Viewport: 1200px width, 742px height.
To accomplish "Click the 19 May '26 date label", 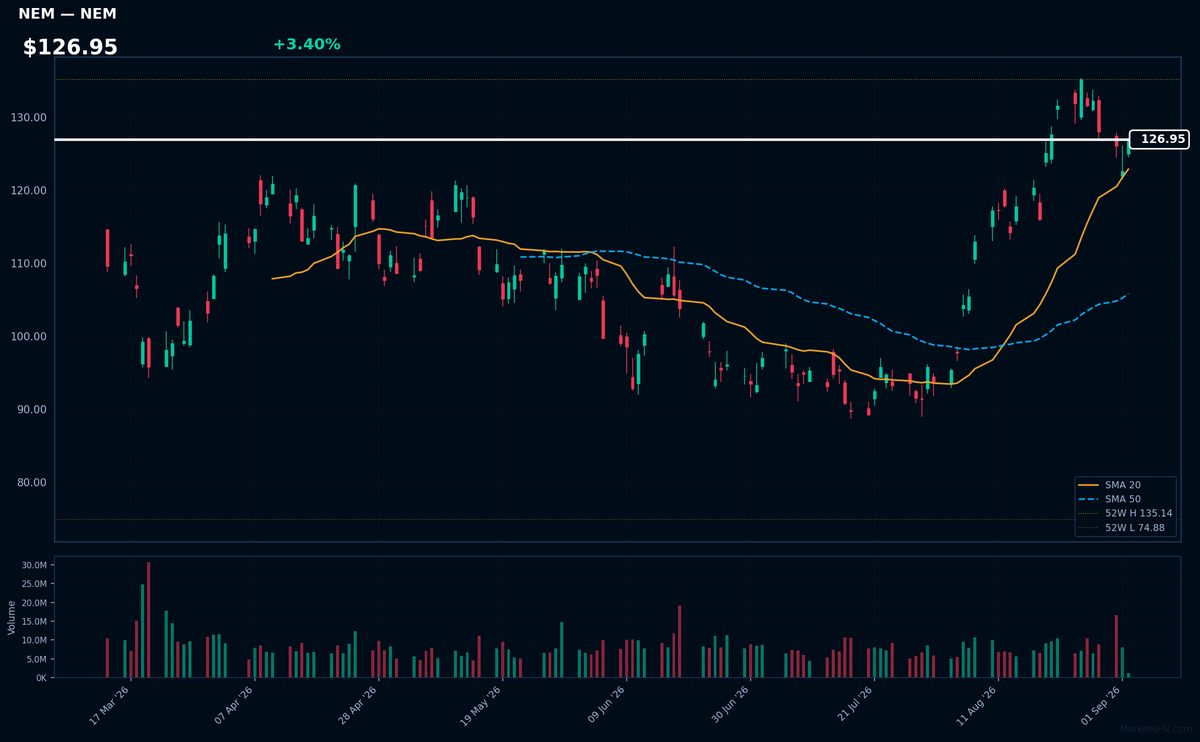I will (481, 706).
